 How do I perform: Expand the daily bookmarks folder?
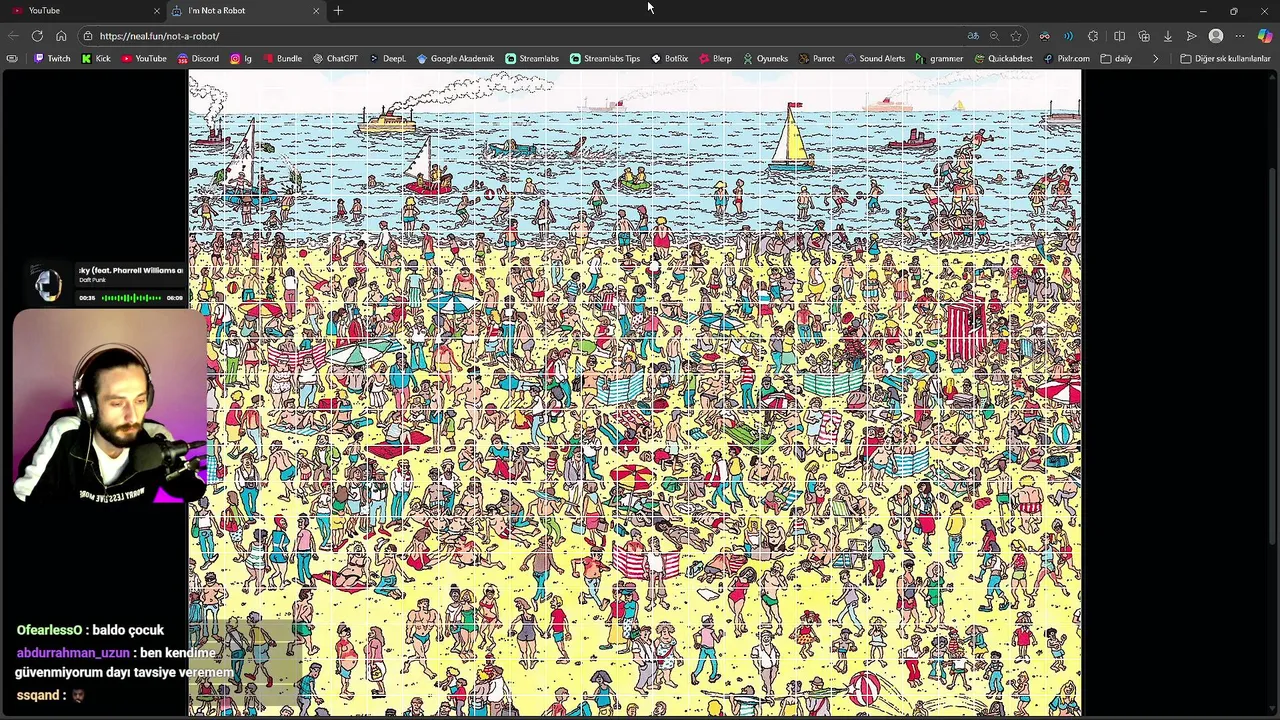1116,59
